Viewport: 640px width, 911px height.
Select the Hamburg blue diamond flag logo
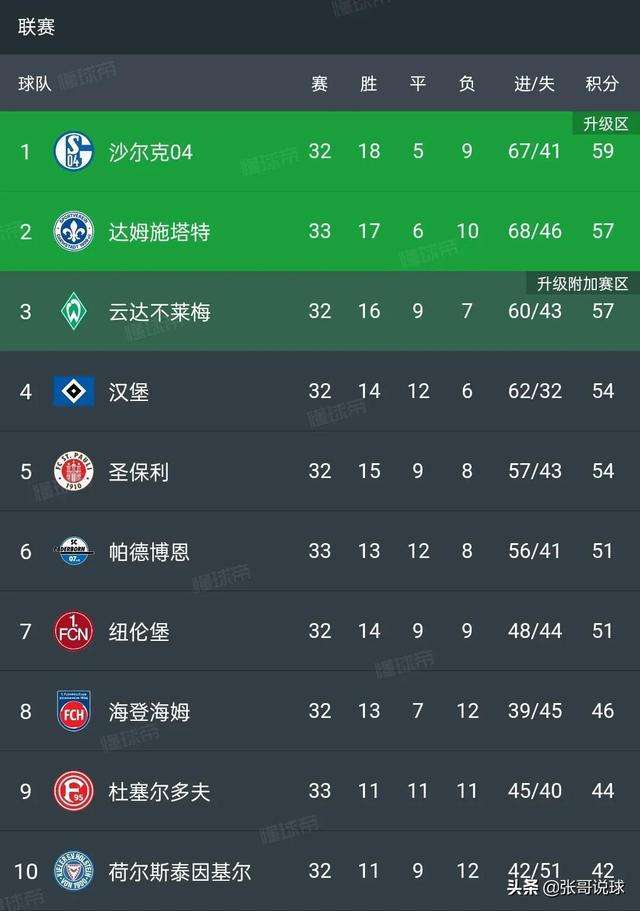[74, 391]
